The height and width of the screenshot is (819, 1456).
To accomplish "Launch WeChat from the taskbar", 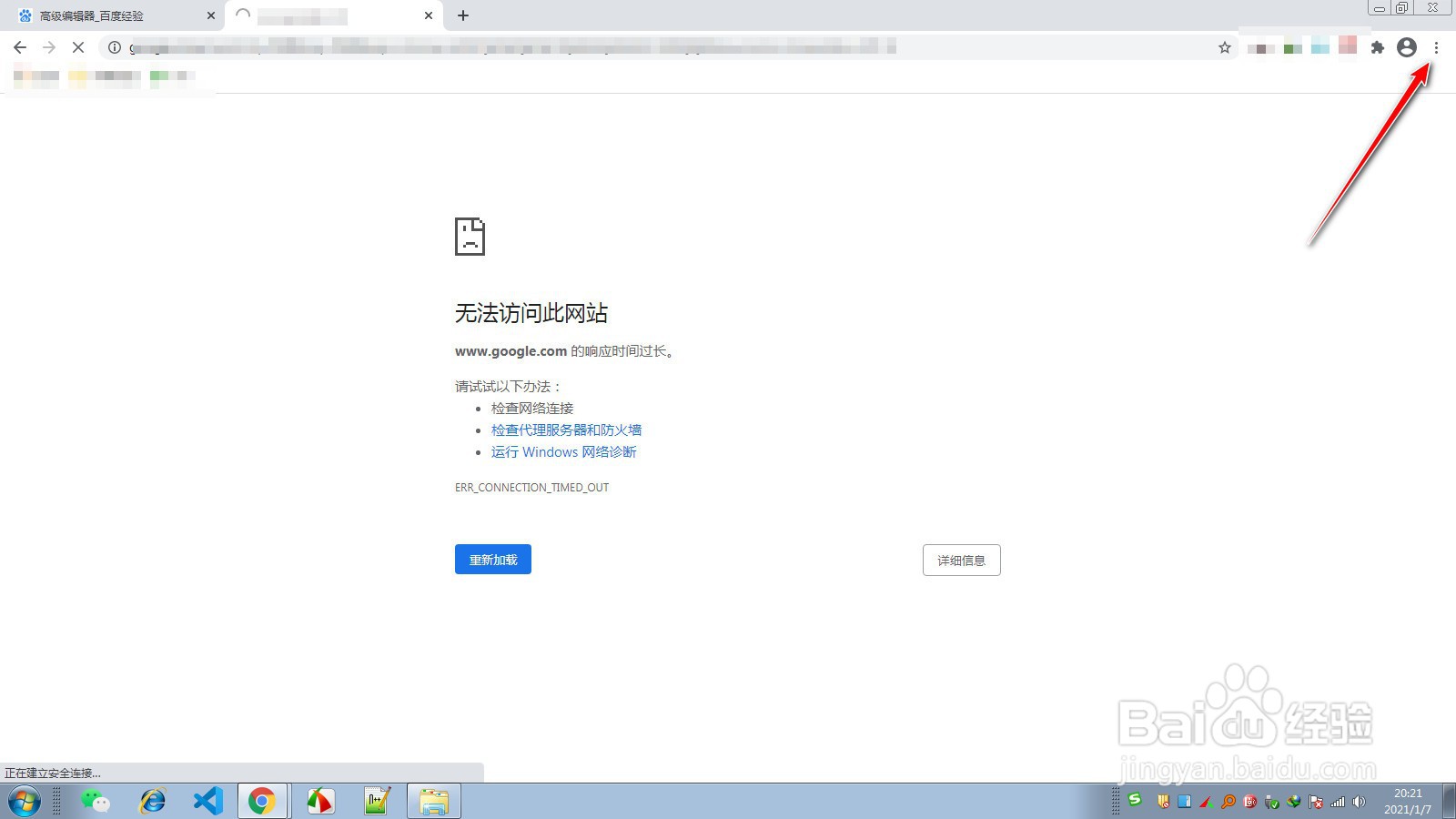I will (96, 801).
